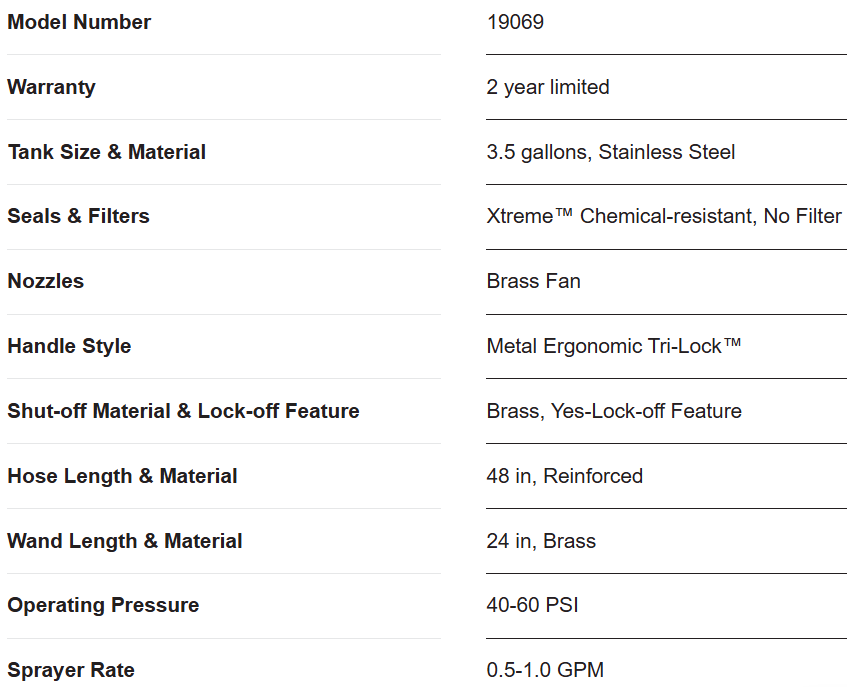Viewport: 847px width, 687px height.
Task: Click the Nozzles label
Action: 45,281
